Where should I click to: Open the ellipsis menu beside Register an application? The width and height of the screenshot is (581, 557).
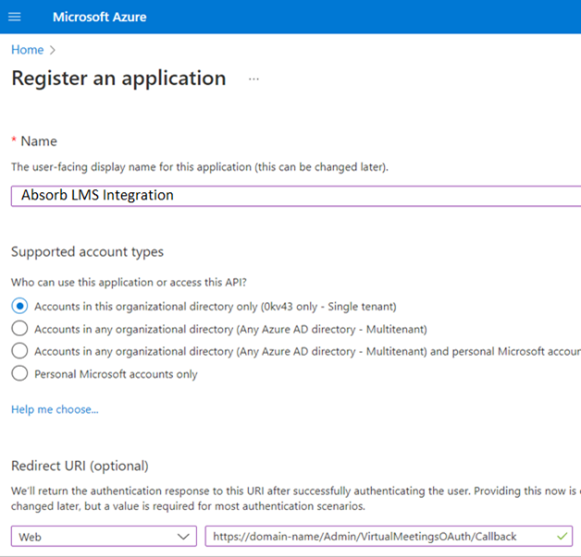coord(254,79)
